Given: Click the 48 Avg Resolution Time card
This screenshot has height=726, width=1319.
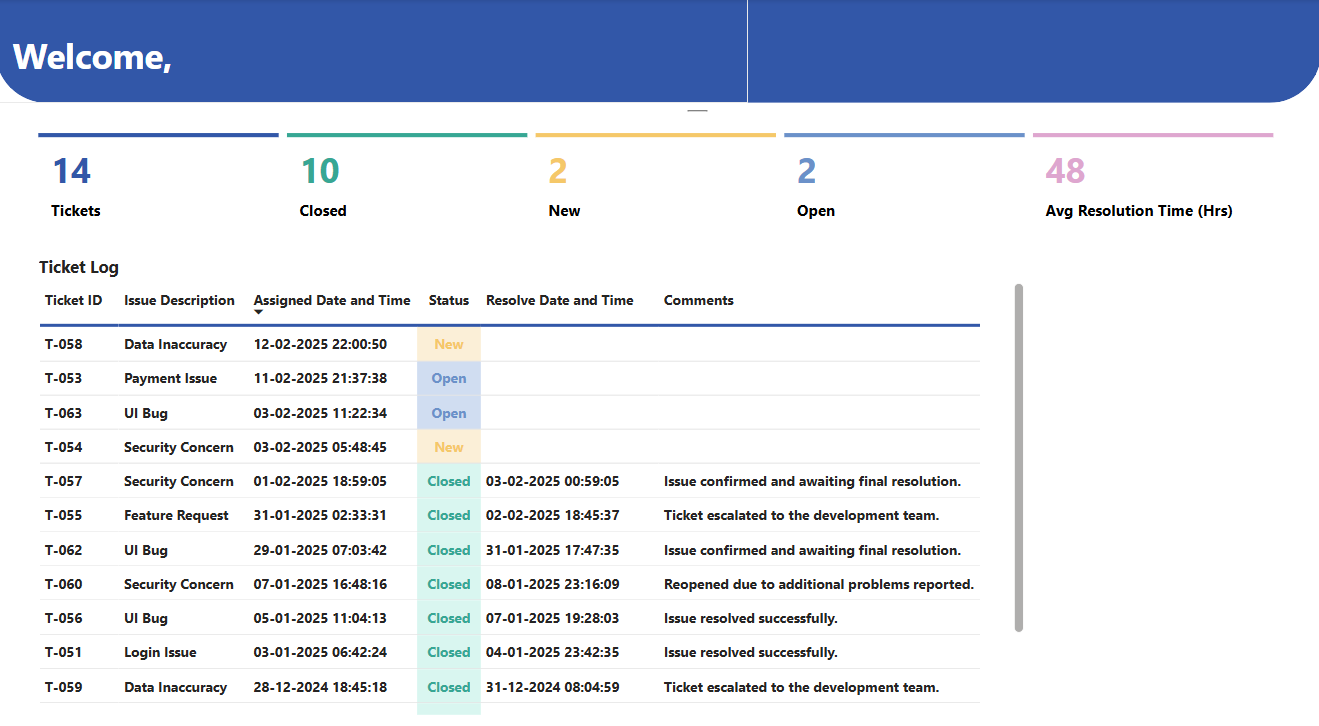Looking at the screenshot, I should coord(1152,180).
